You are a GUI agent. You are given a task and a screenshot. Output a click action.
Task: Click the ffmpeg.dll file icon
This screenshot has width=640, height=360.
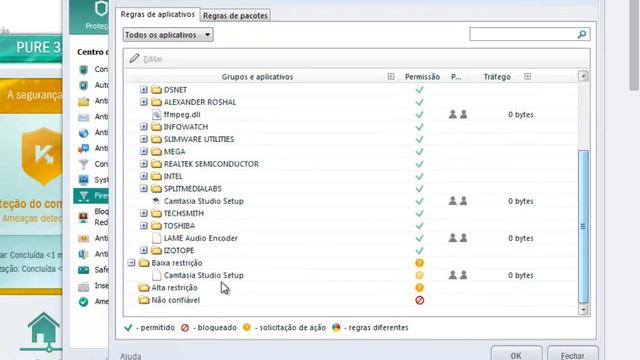pyautogui.click(x=156, y=115)
